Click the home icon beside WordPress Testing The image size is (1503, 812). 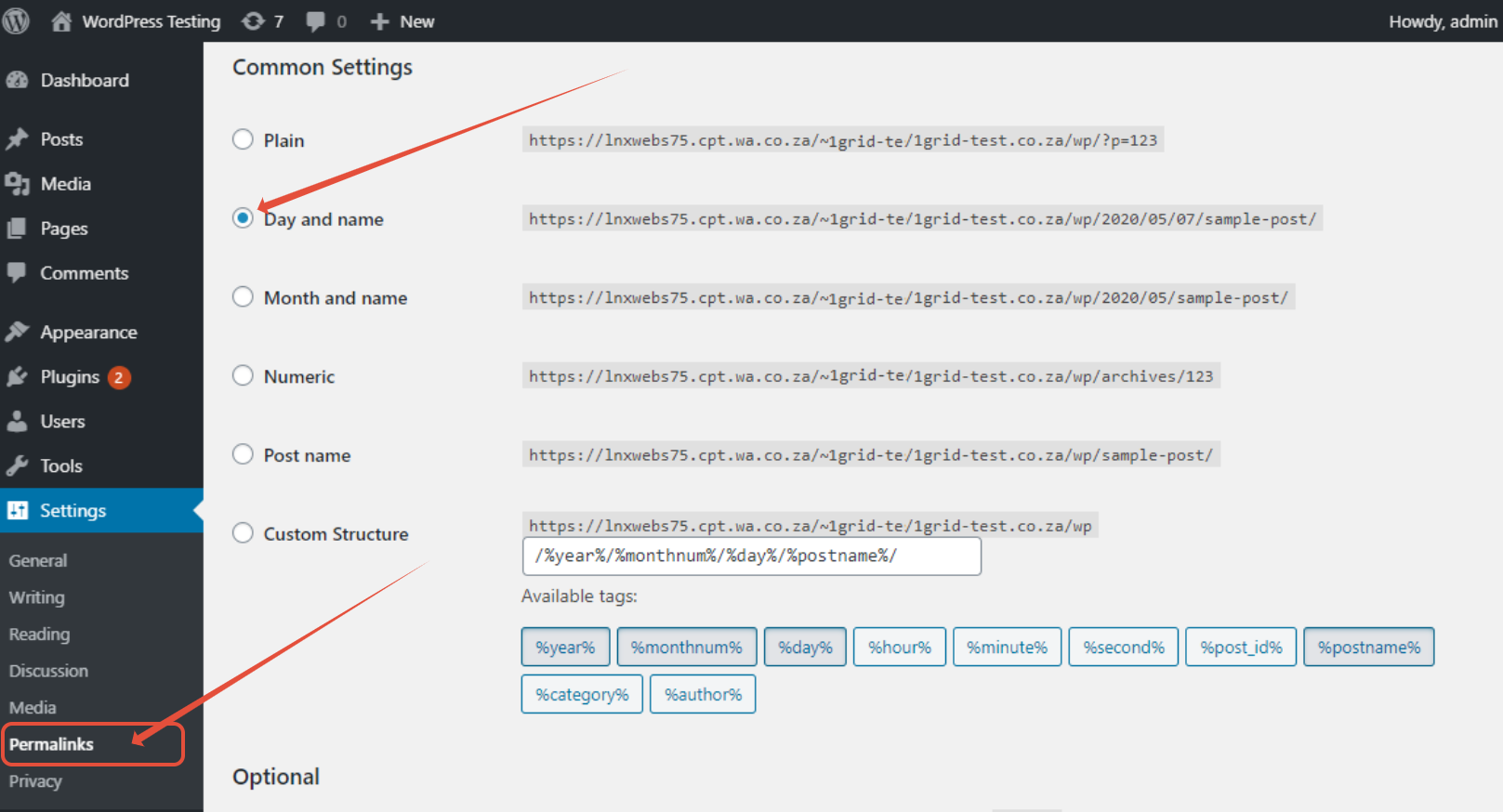pyautogui.click(x=61, y=20)
